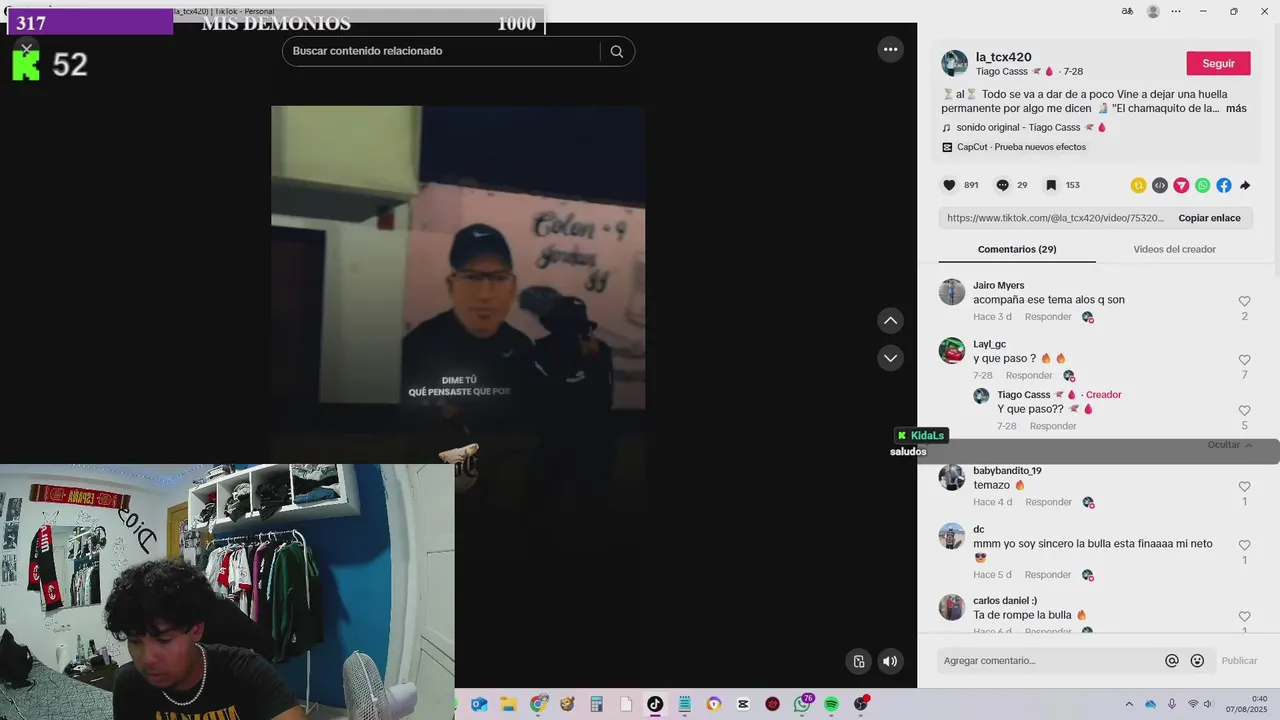Click the embed code icon

(1160, 185)
